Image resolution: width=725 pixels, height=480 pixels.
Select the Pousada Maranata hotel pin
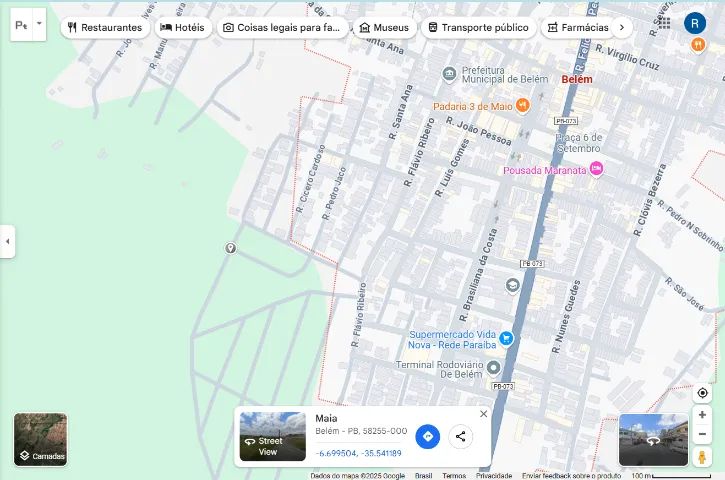click(x=597, y=169)
